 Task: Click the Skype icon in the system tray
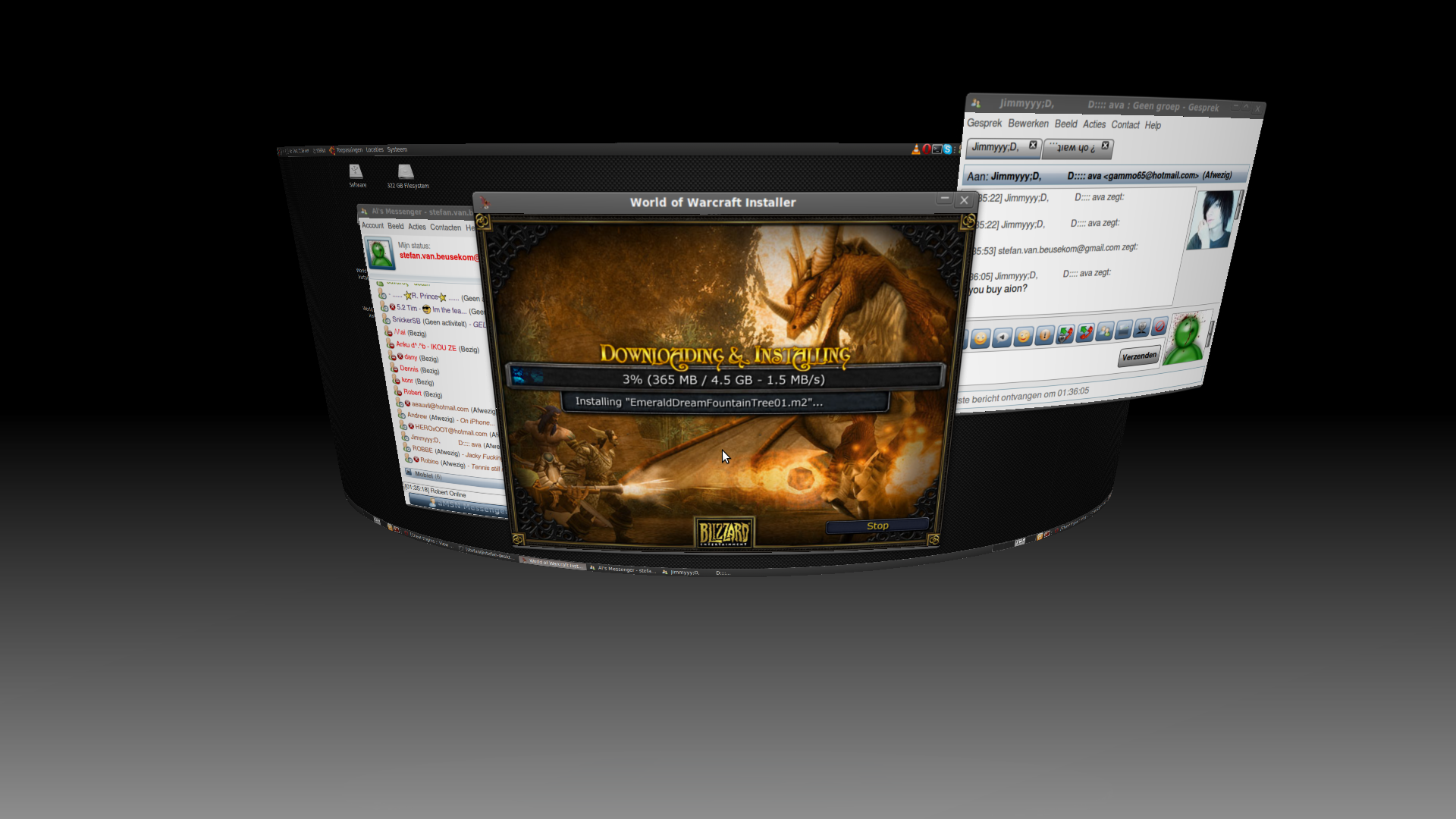pyautogui.click(x=947, y=149)
